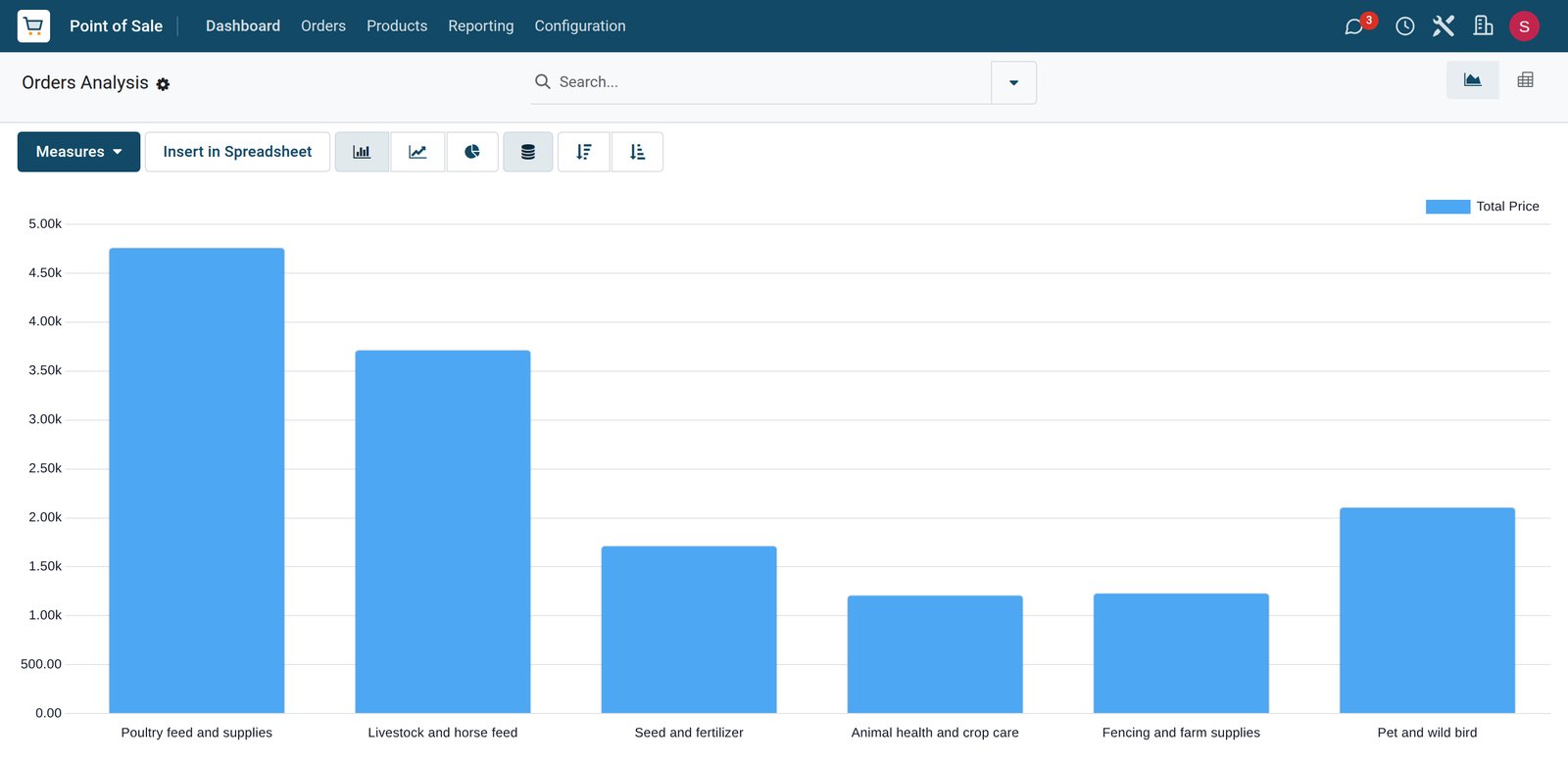This screenshot has height=761, width=1568.
Task: Click the Total Price legend label
Action: click(x=1507, y=207)
